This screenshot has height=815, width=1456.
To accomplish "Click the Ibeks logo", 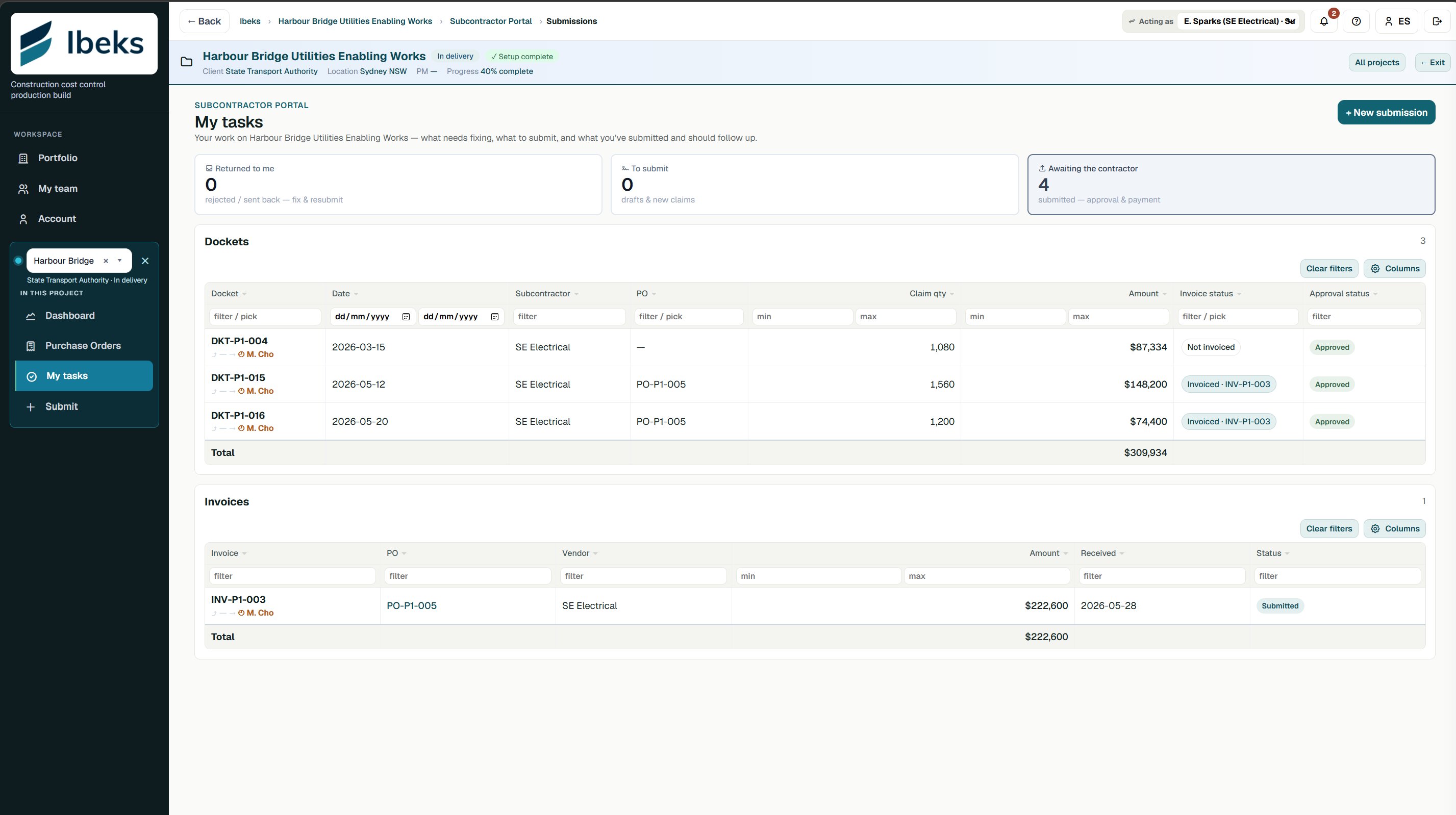I will coord(84,43).
